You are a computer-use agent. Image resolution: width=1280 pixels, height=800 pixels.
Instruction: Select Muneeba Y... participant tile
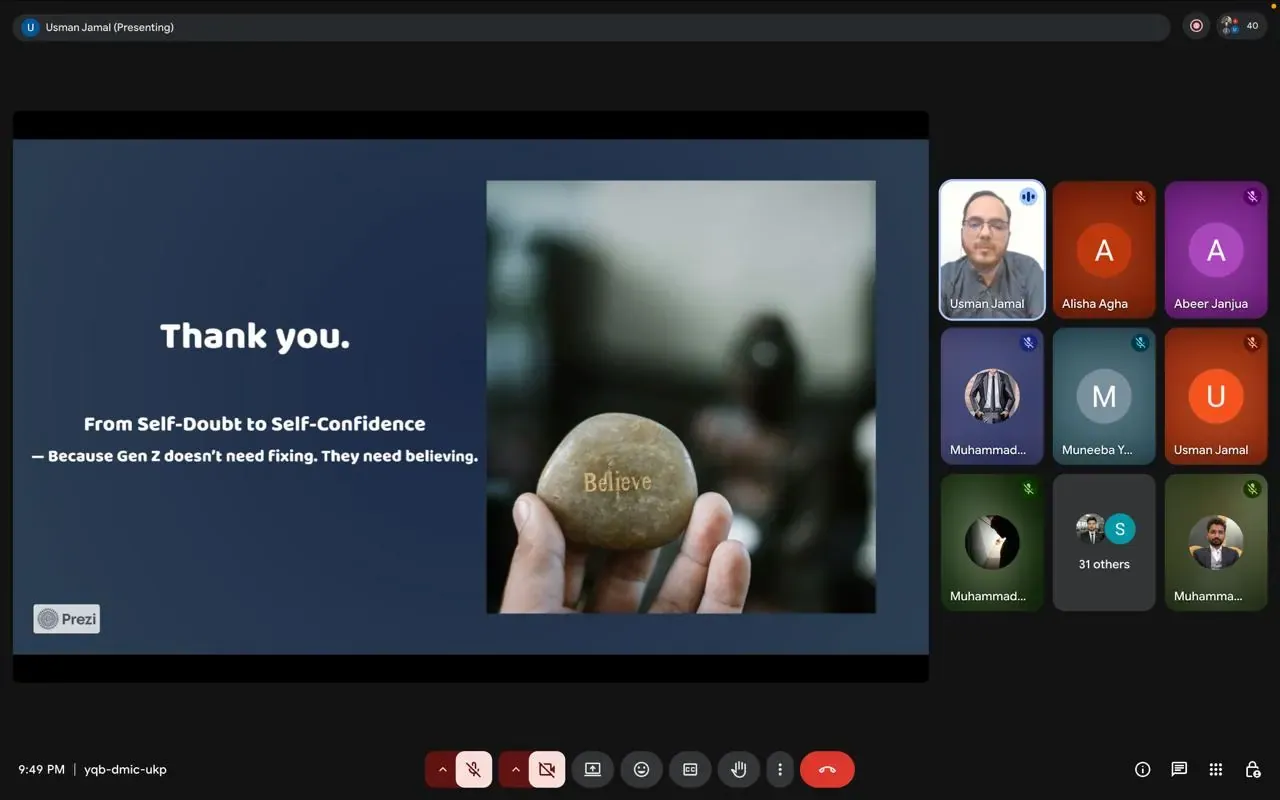[x=1104, y=396]
